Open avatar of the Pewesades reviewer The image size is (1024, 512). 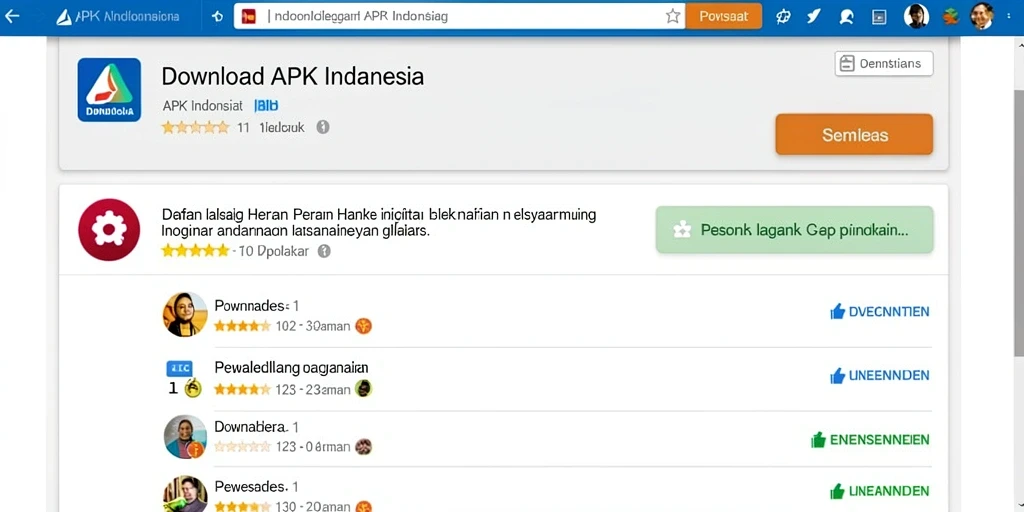pyautogui.click(x=185, y=494)
